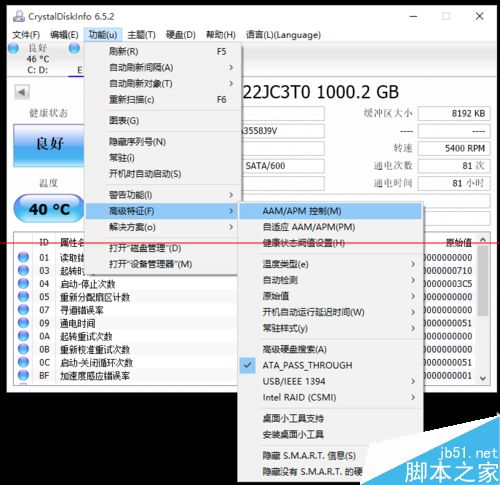Click the CrystalDiskInfo app icon in title bar

tap(19, 16)
